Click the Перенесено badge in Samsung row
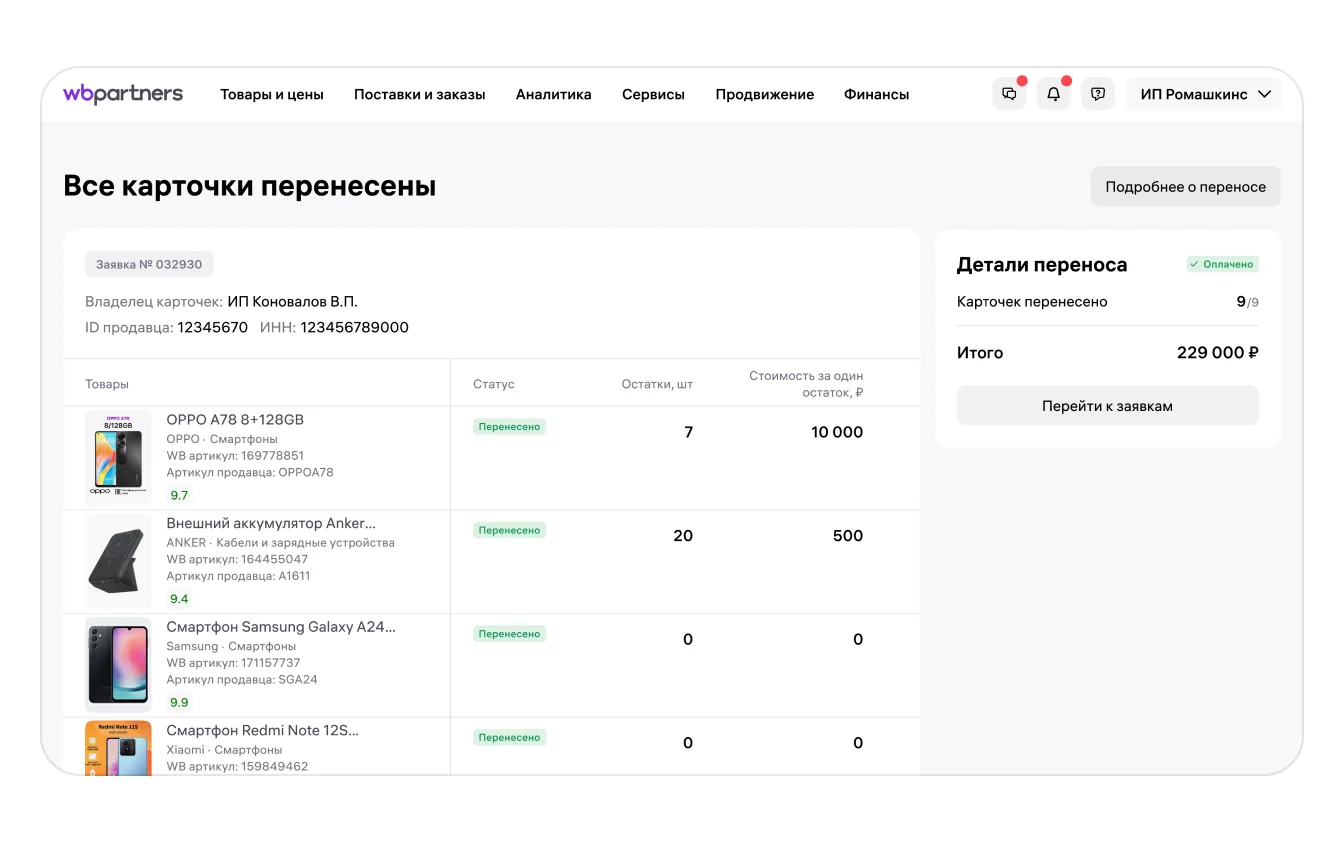The image size is (1344, 842). click(x=509, y=634)
